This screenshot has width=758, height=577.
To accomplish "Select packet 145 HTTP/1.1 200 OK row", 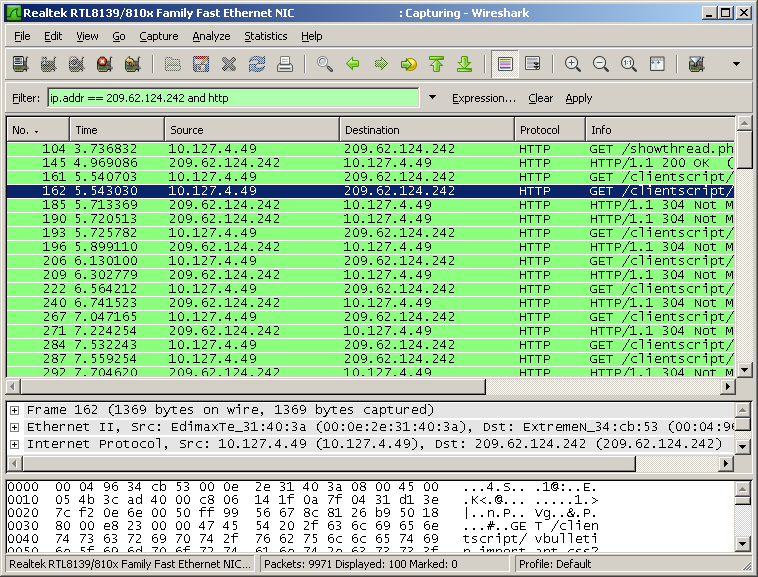I will point(370,163).
